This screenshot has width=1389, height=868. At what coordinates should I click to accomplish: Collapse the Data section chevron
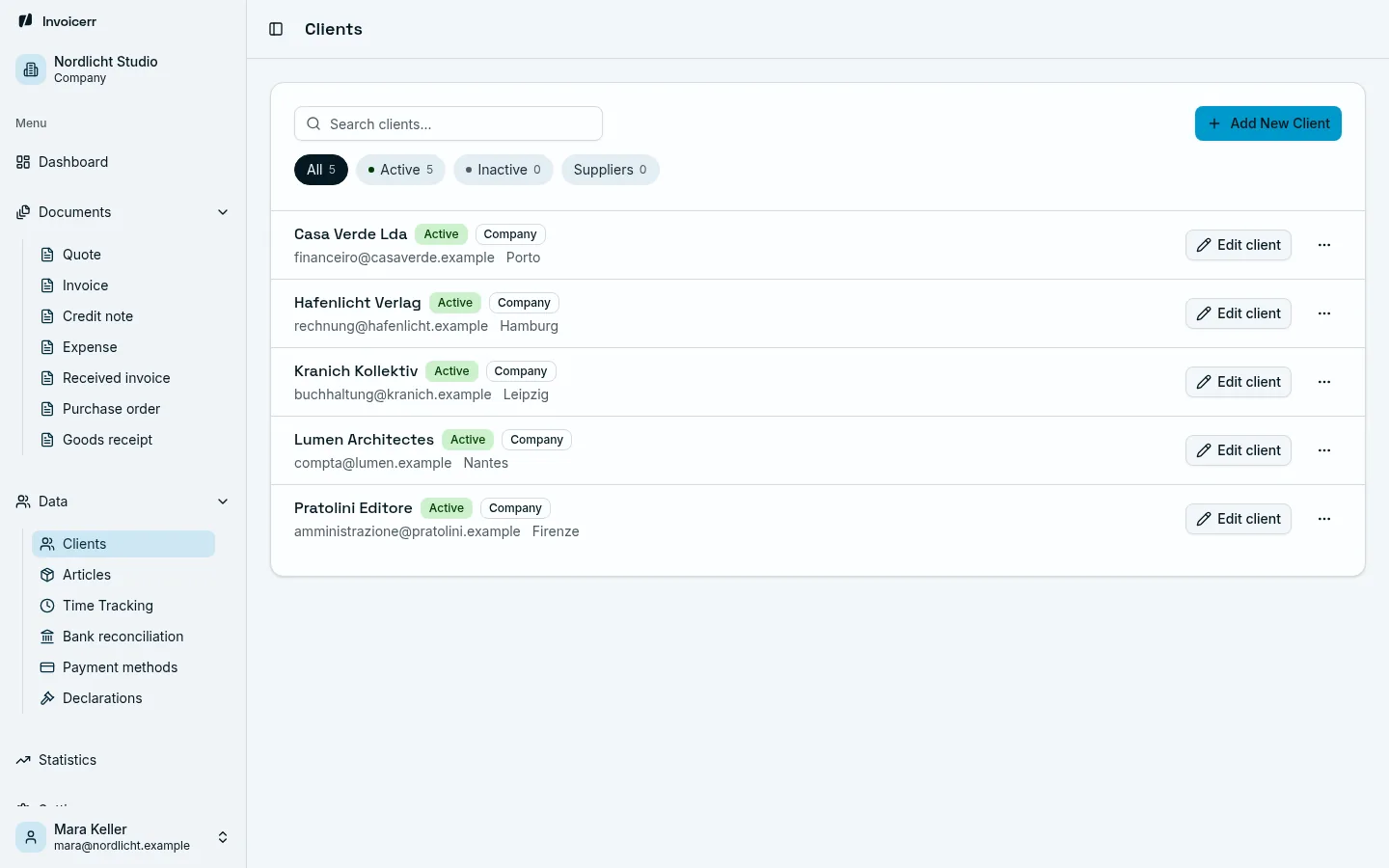[223, 502]
